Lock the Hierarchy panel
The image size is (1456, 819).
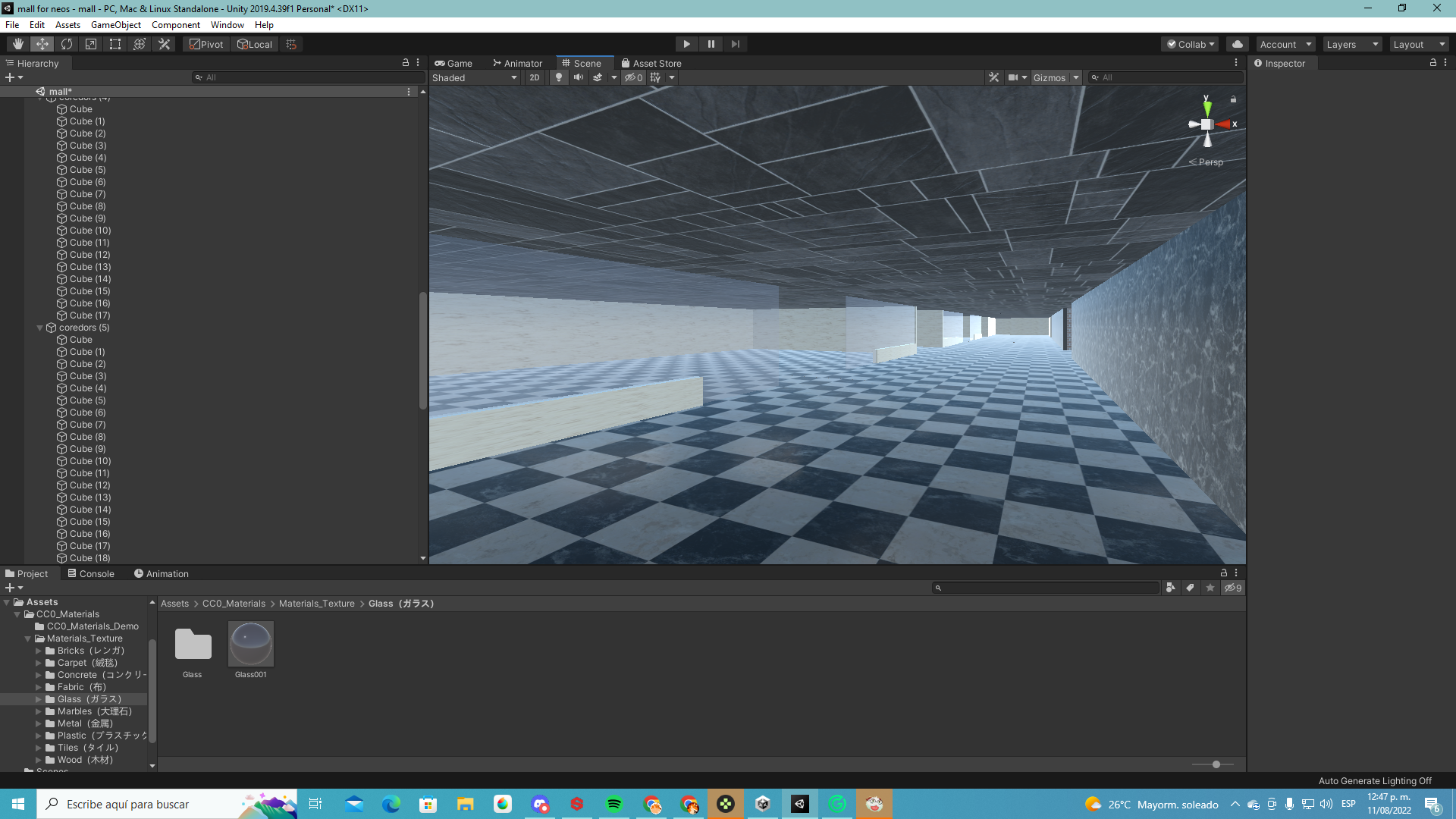[x=406, y=63]
